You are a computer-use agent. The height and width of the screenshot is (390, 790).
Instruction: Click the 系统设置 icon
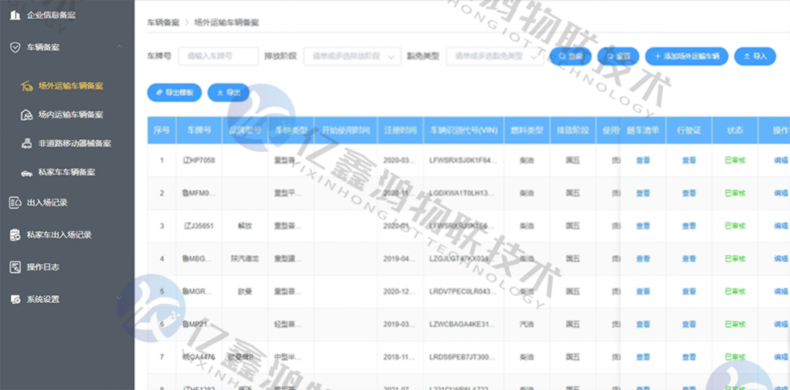(x=15, y=299)
